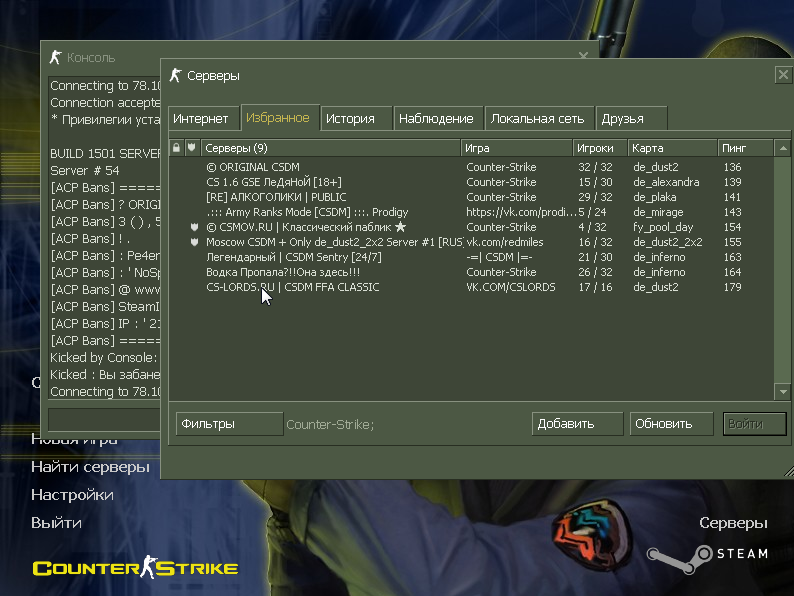794x596 pixels.
Task: Click de_mirage map cell
Action: pos(658,212)
